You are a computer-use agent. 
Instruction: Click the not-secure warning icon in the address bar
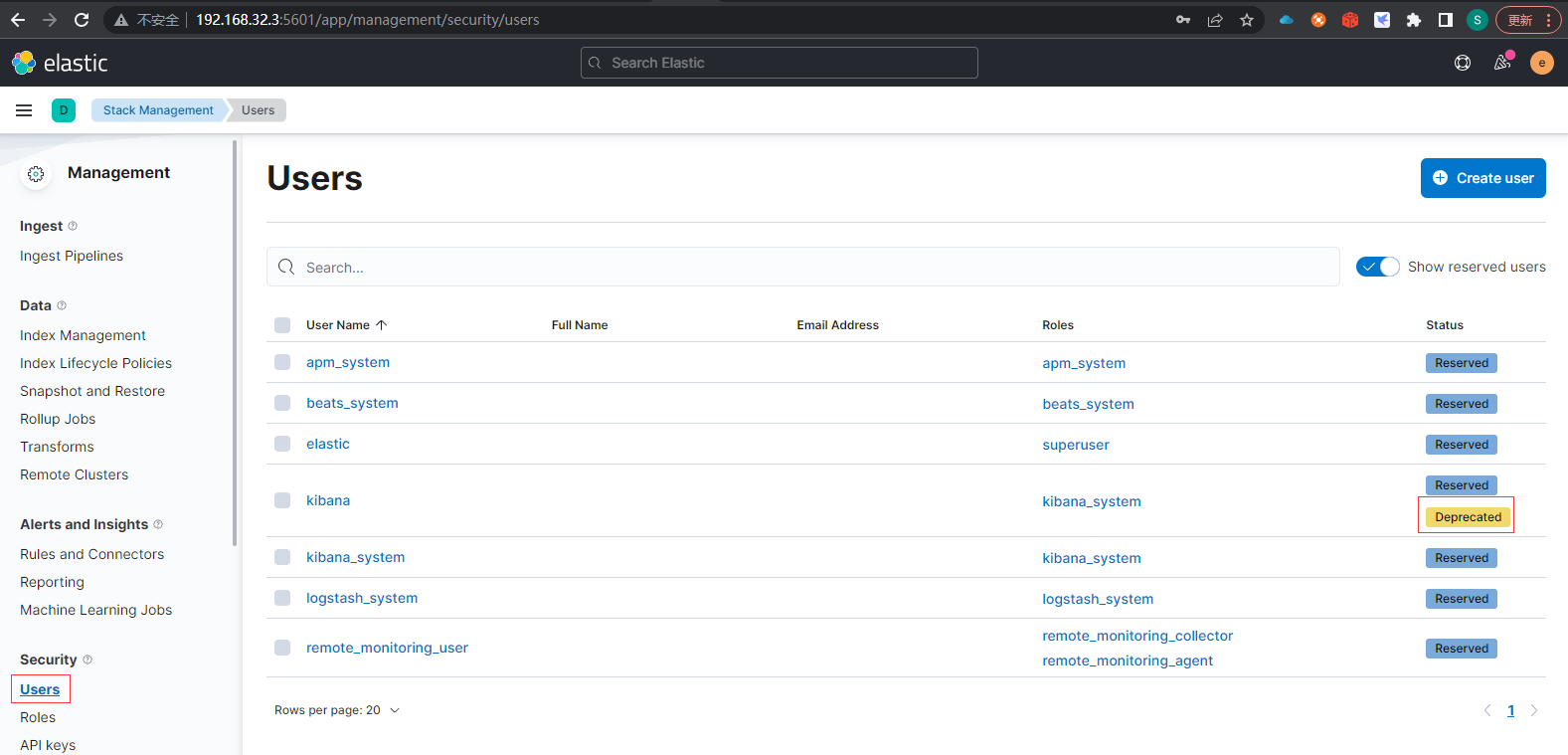pos(121,20)
